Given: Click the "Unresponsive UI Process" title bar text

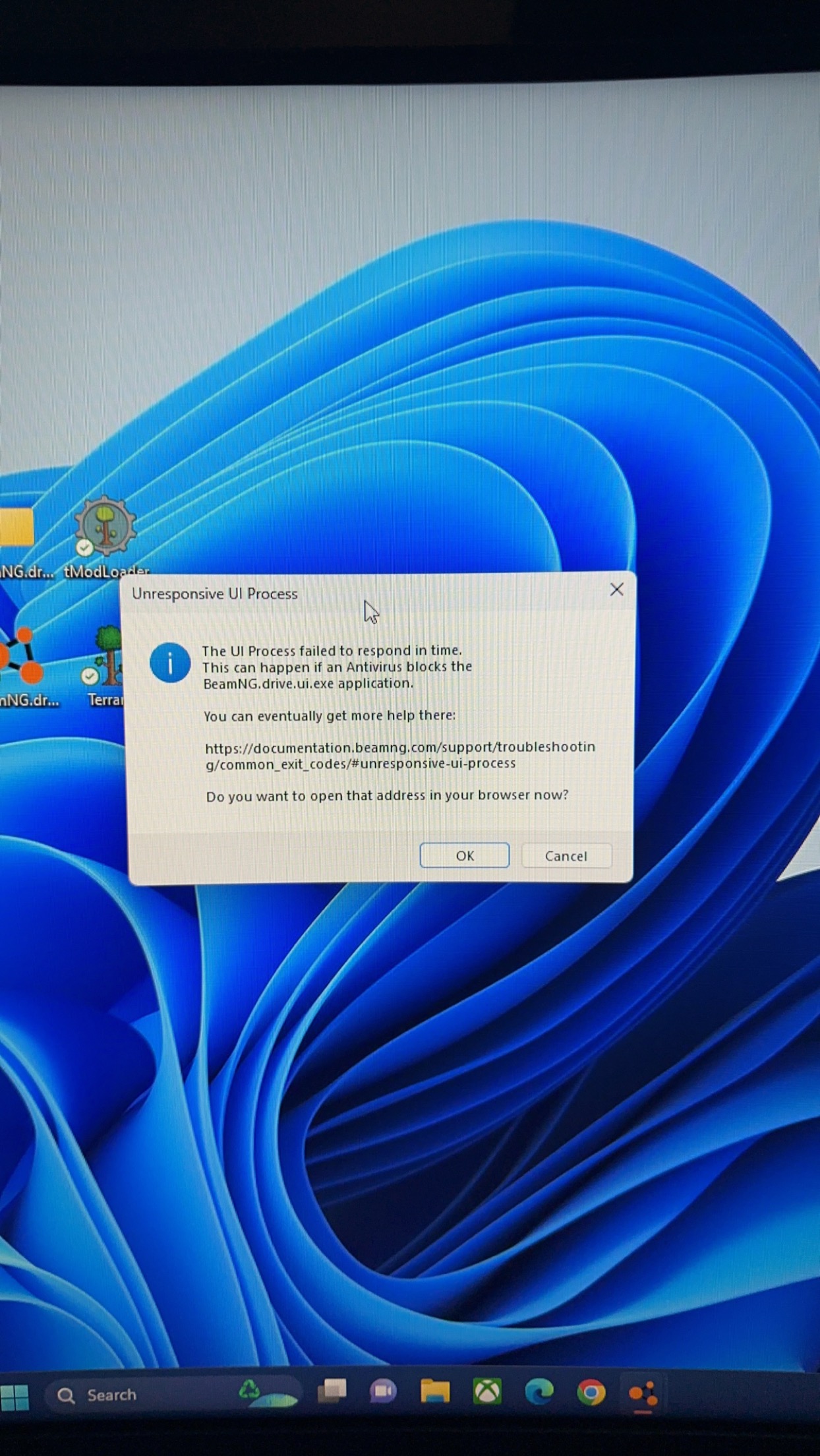Looking at the screenshot, I should click(215, 593).
